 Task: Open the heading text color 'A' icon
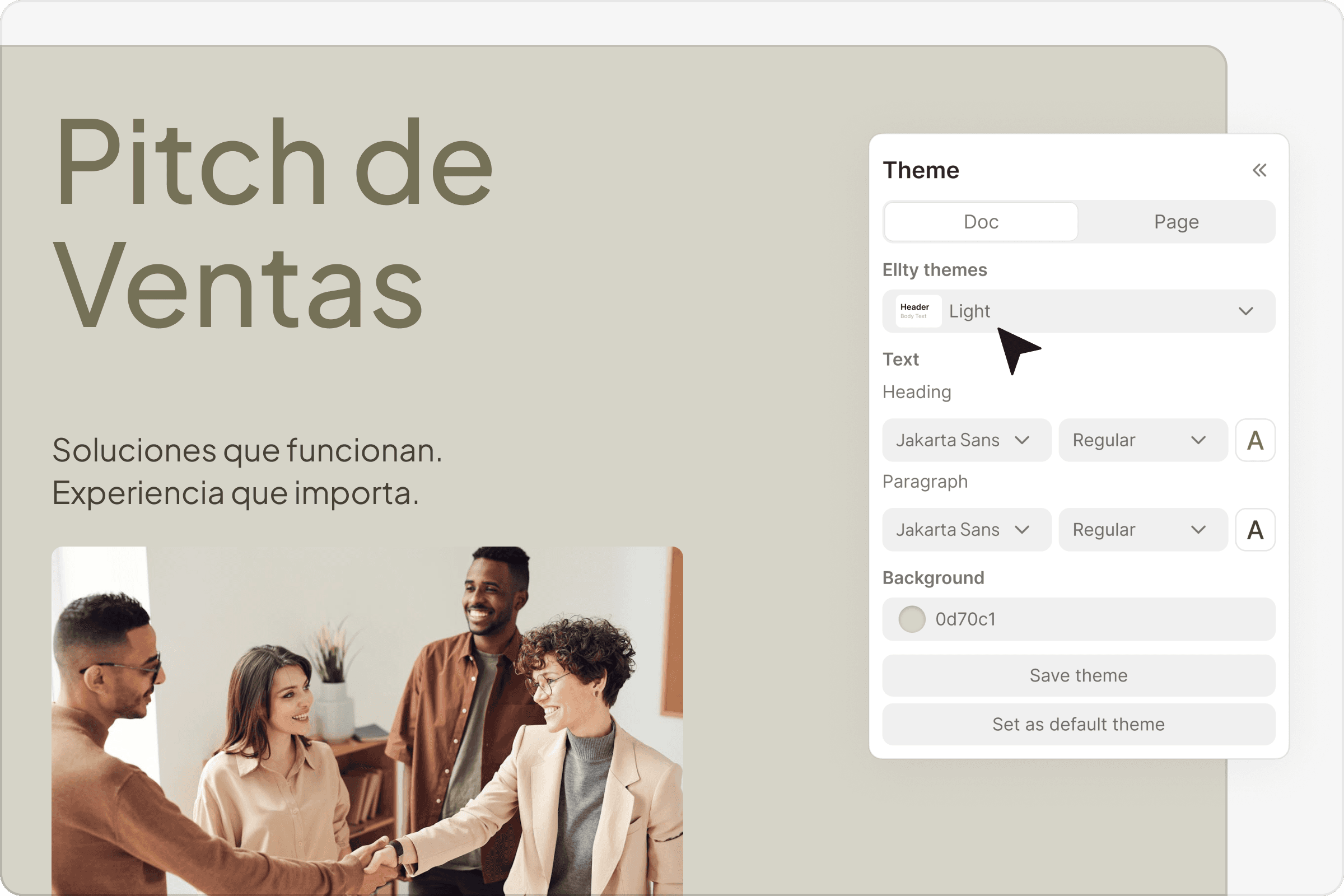[x=1255, y=440]
